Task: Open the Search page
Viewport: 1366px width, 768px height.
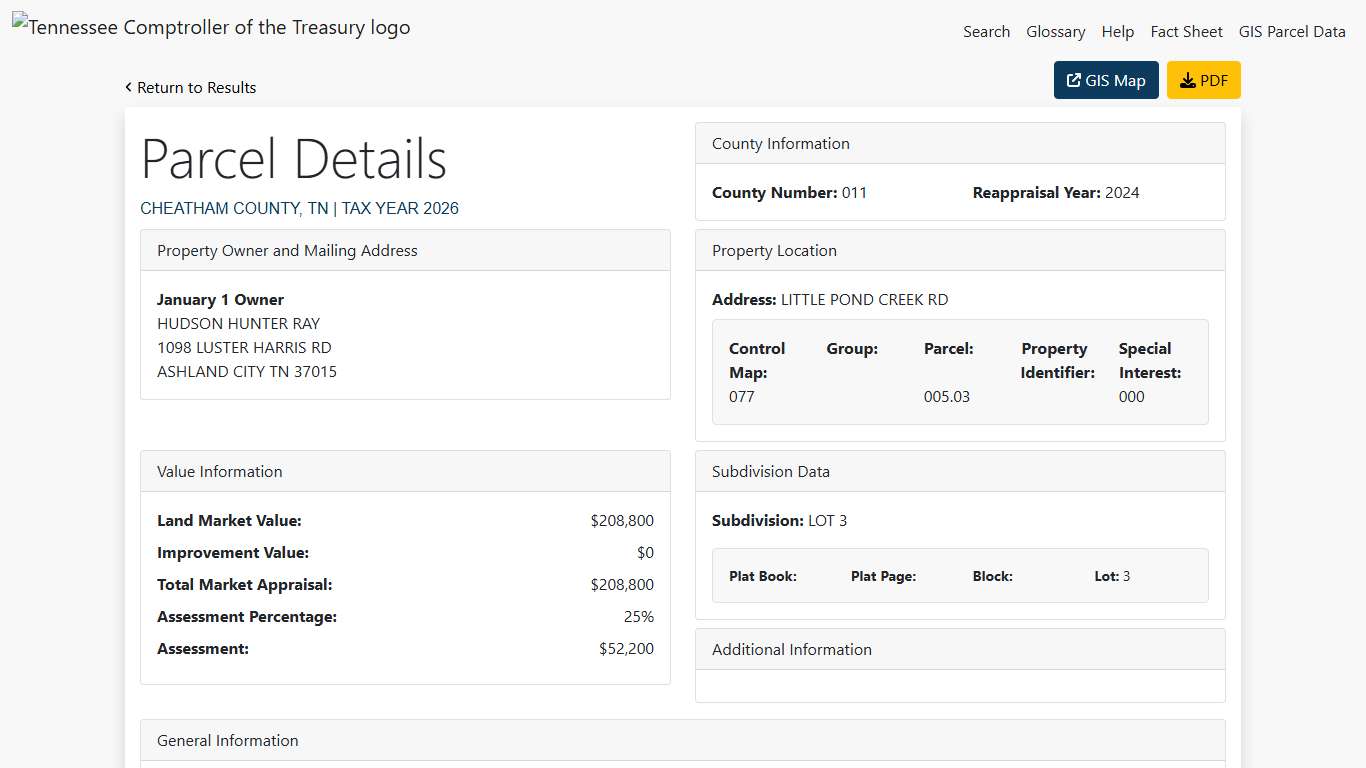Action: [986, 31]
